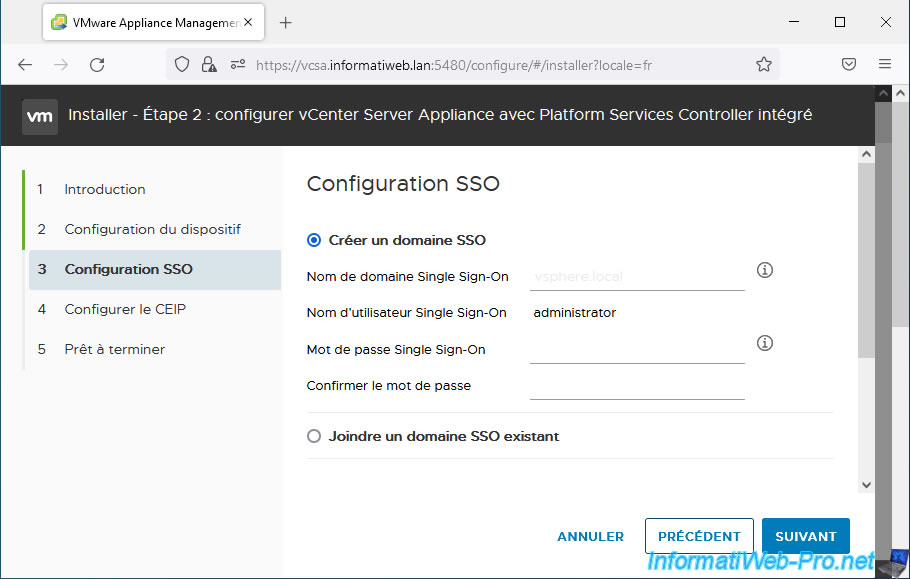Show info for Single Sign-On password

pos(765,343)
